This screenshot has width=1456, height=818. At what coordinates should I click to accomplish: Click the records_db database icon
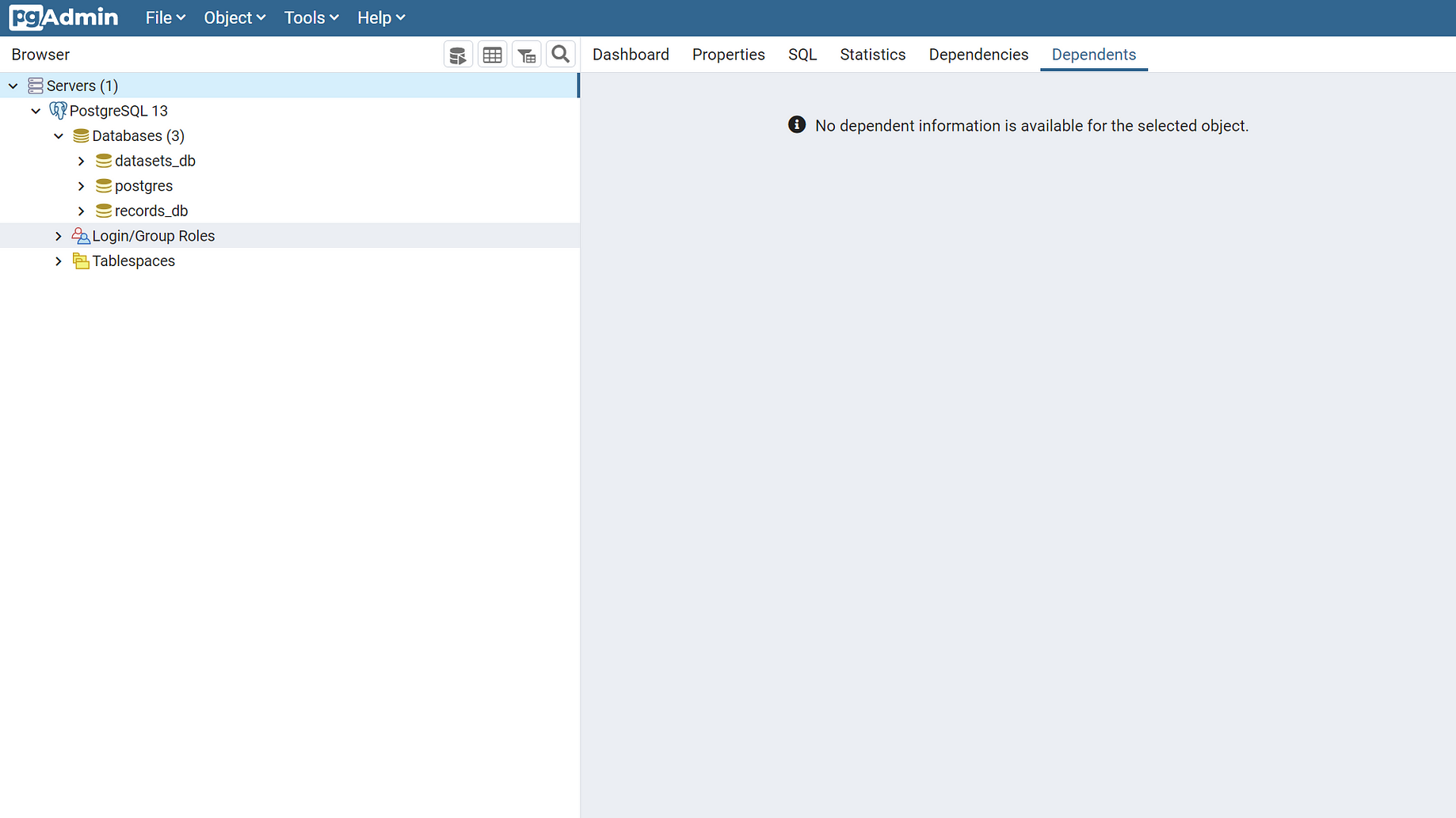pos(104,211)
